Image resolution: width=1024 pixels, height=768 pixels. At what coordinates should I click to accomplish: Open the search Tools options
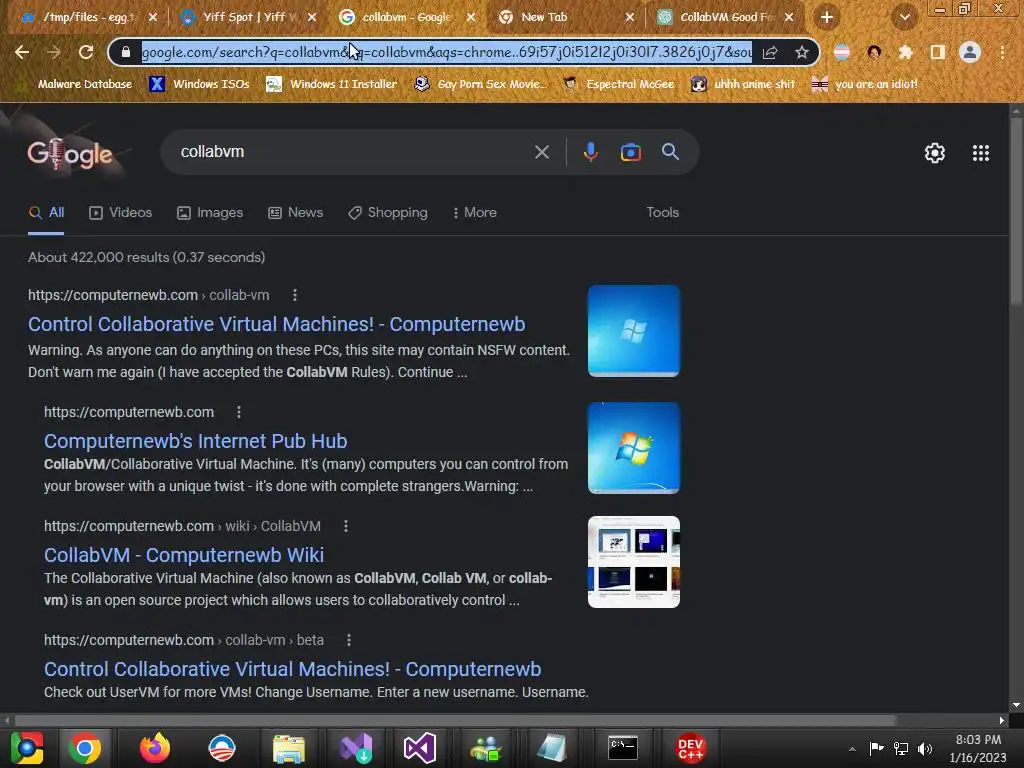pyautogui.click(x=662, y=213)
